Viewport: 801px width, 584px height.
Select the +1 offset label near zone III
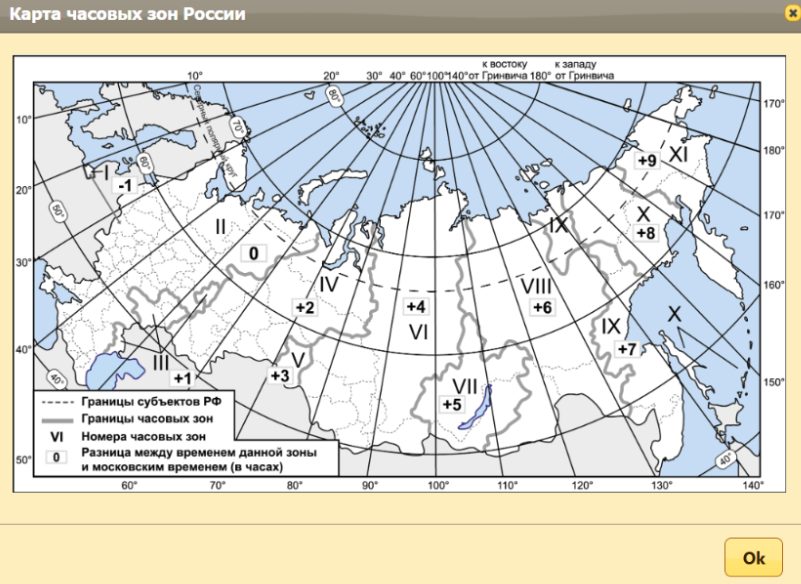click(x=181, y=378)
